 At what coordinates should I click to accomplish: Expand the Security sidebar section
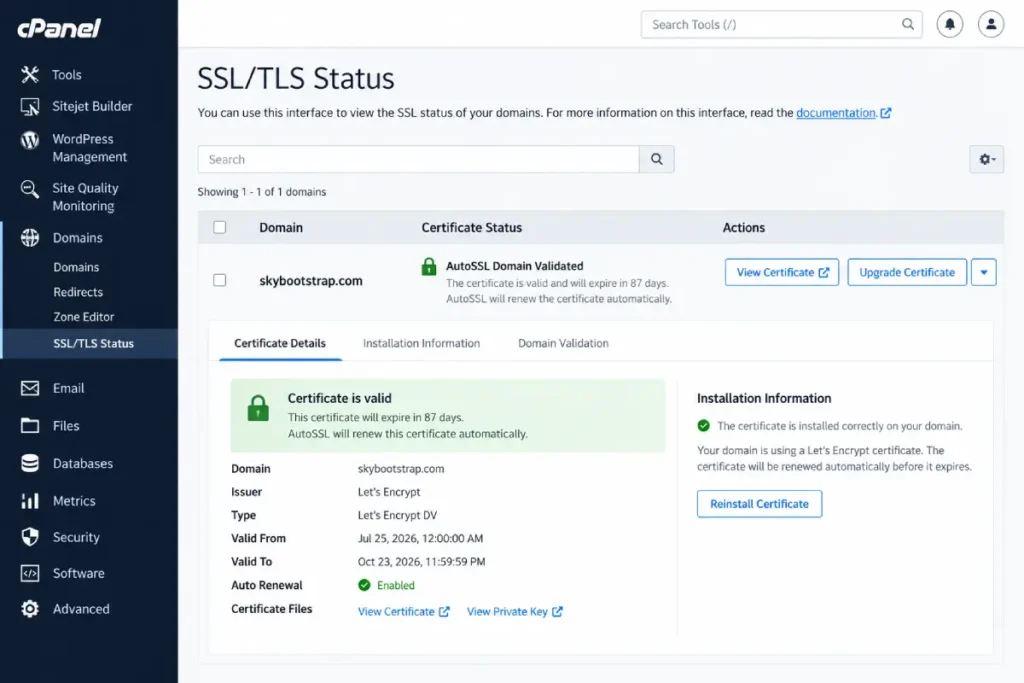[x=76, y=537]
